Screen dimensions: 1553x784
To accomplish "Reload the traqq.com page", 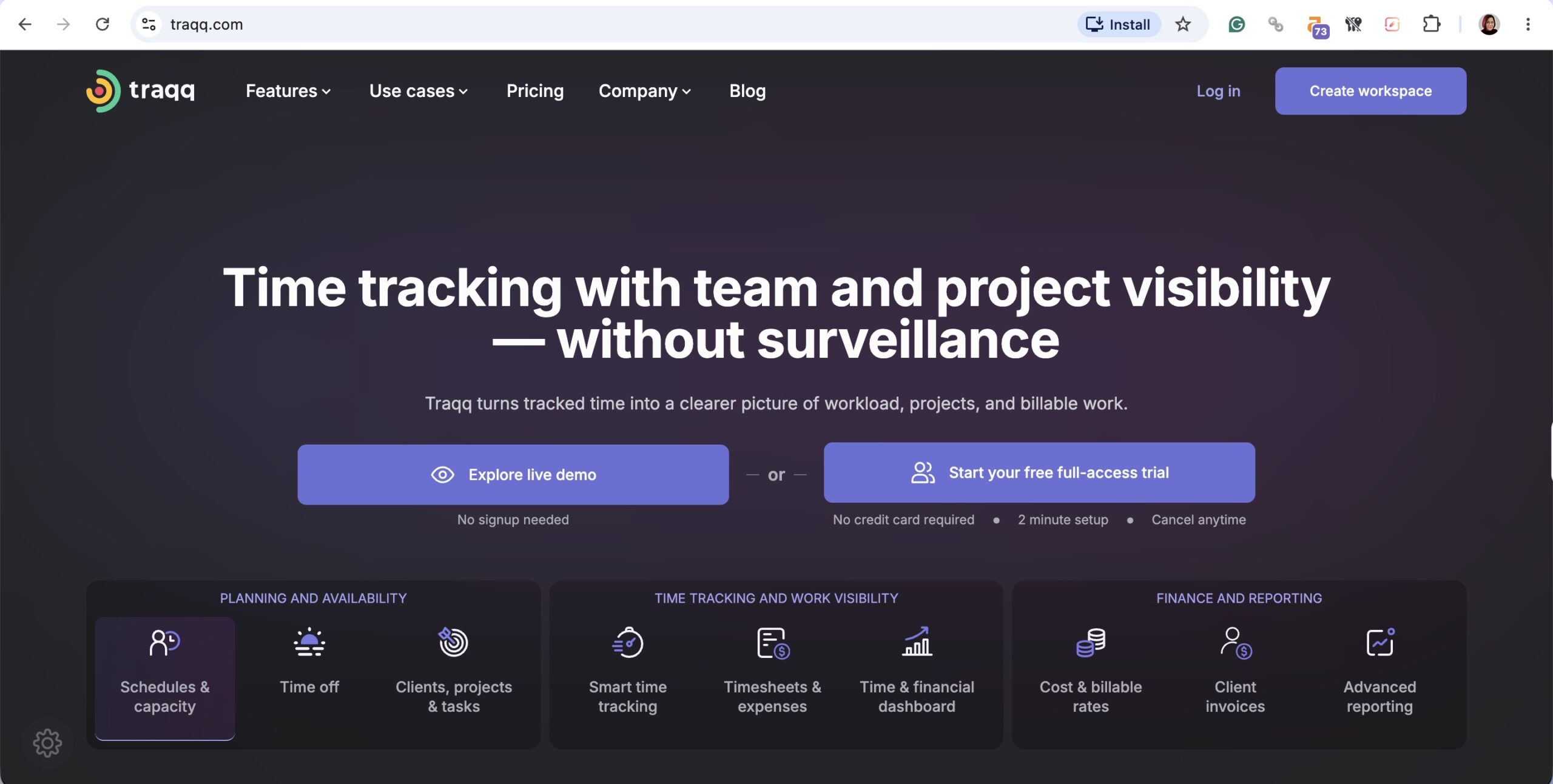I will (x=103, y=24).
